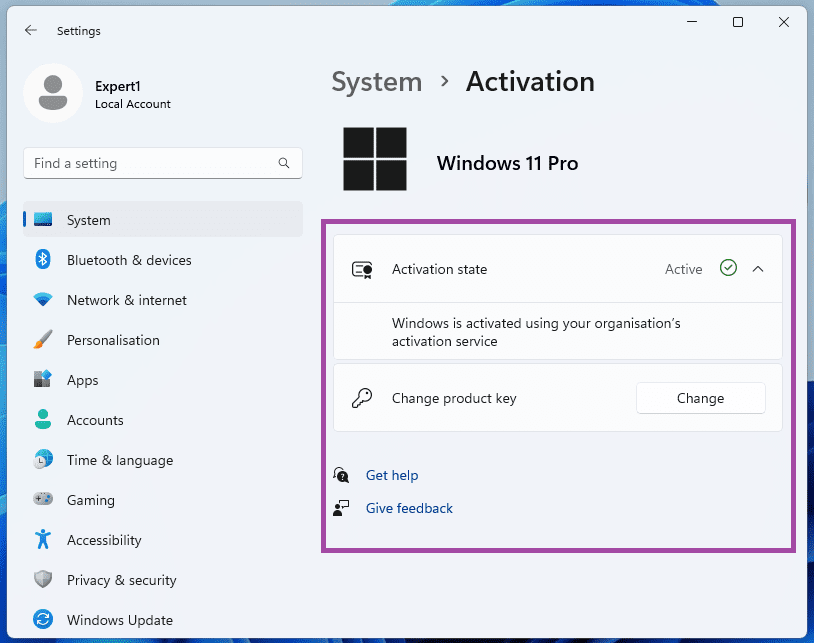The height and width of the screenshot is (643, 814).
Task: Click the Gaming controller icon
Action: [x=43, y=499]
